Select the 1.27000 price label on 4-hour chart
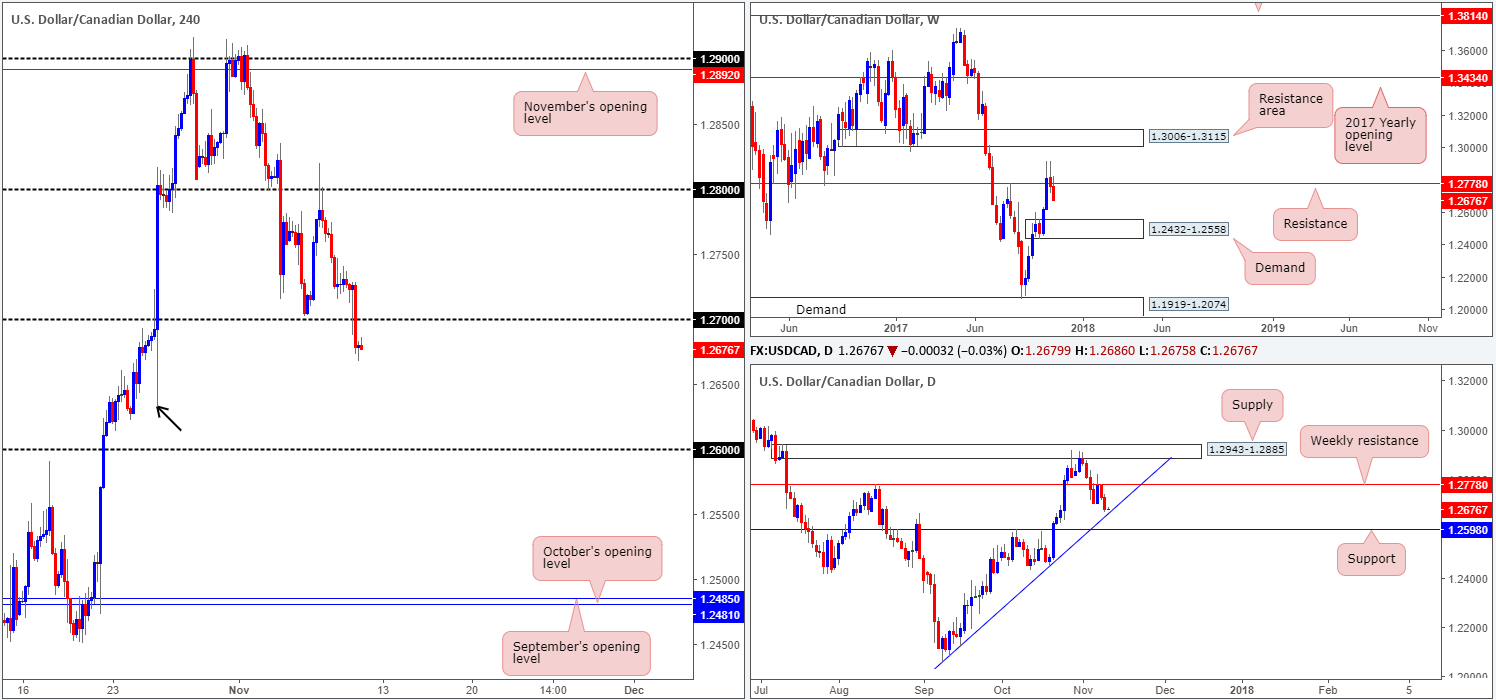This screenshot has width=1496, height=700. [717, 320]
